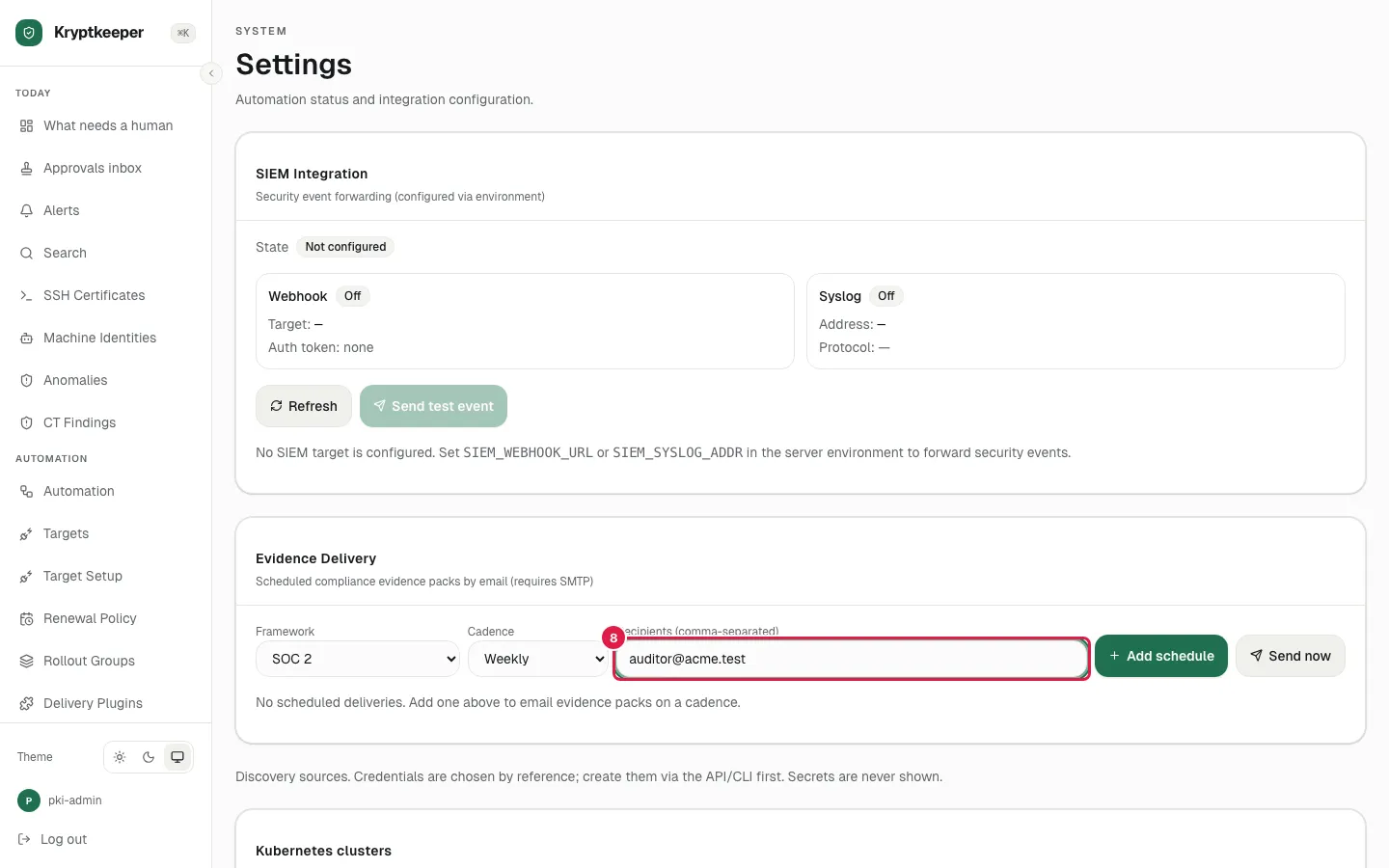
Task: Click the Renewal Policy calendar icon
Action: [27, 618]
